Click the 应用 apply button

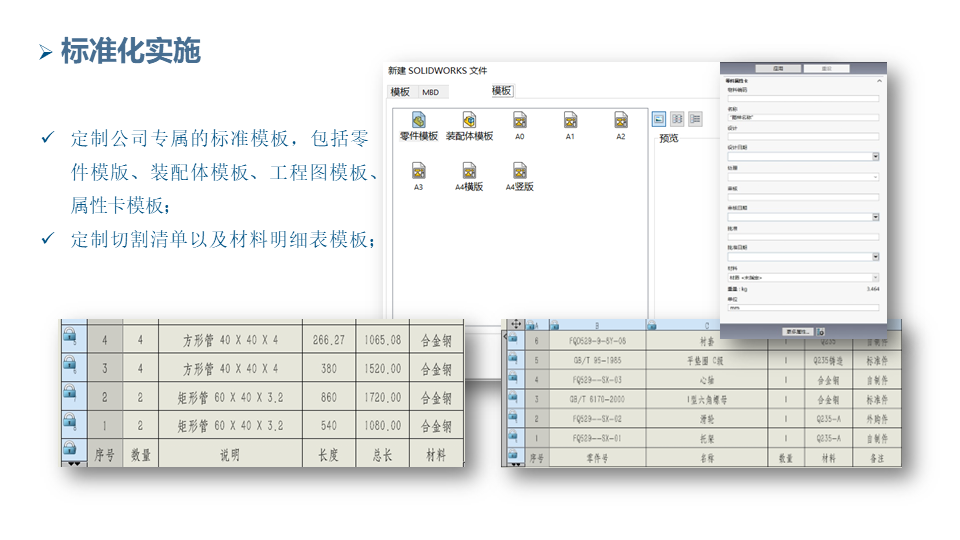tap(778, 69)
